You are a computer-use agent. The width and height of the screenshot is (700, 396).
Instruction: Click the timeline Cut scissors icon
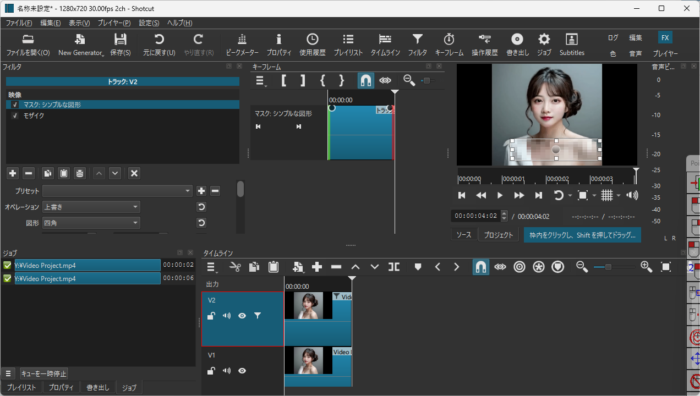click(x=235, y=267)
